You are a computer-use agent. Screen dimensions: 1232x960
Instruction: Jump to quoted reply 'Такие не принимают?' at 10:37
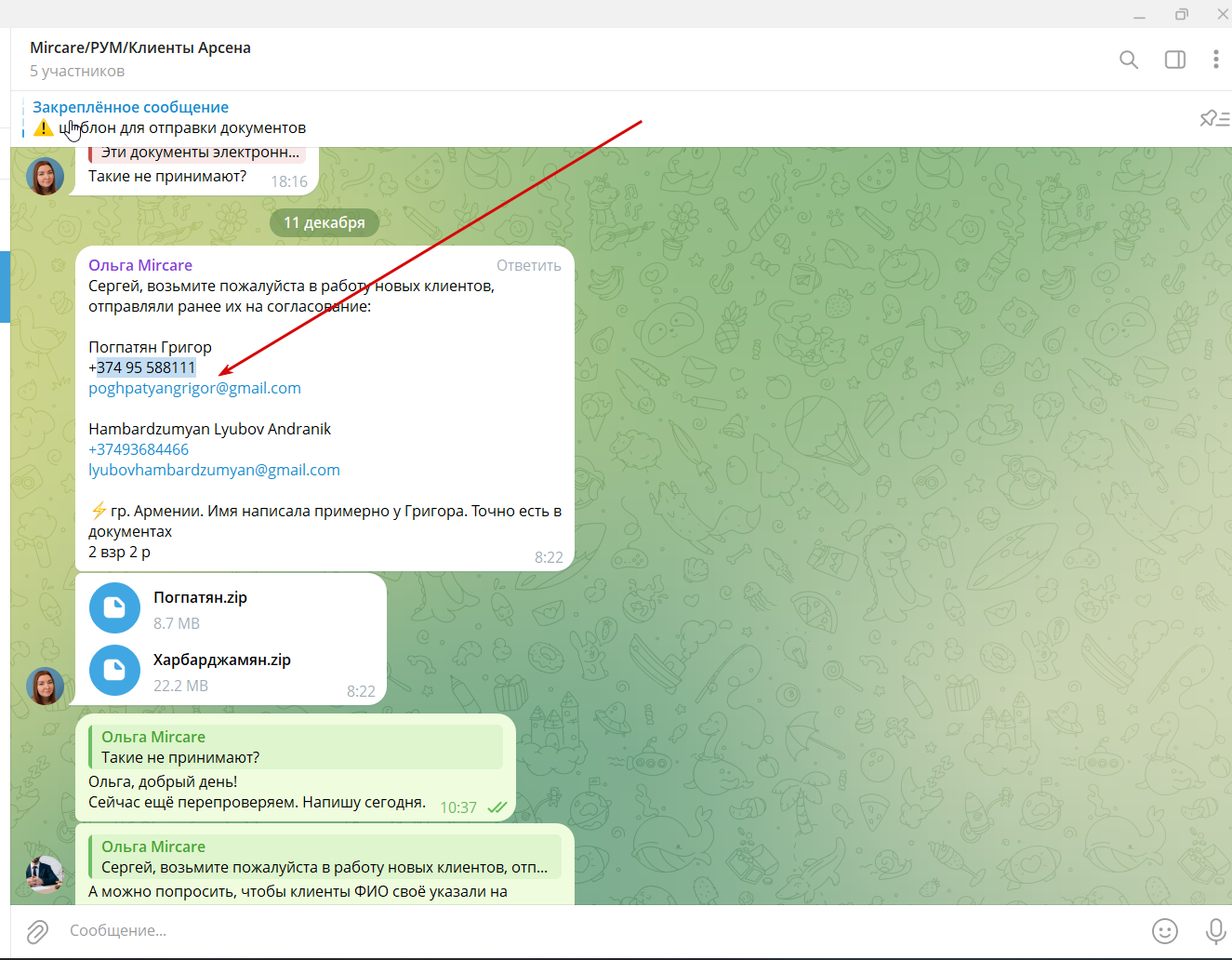[x=296, y=747]
